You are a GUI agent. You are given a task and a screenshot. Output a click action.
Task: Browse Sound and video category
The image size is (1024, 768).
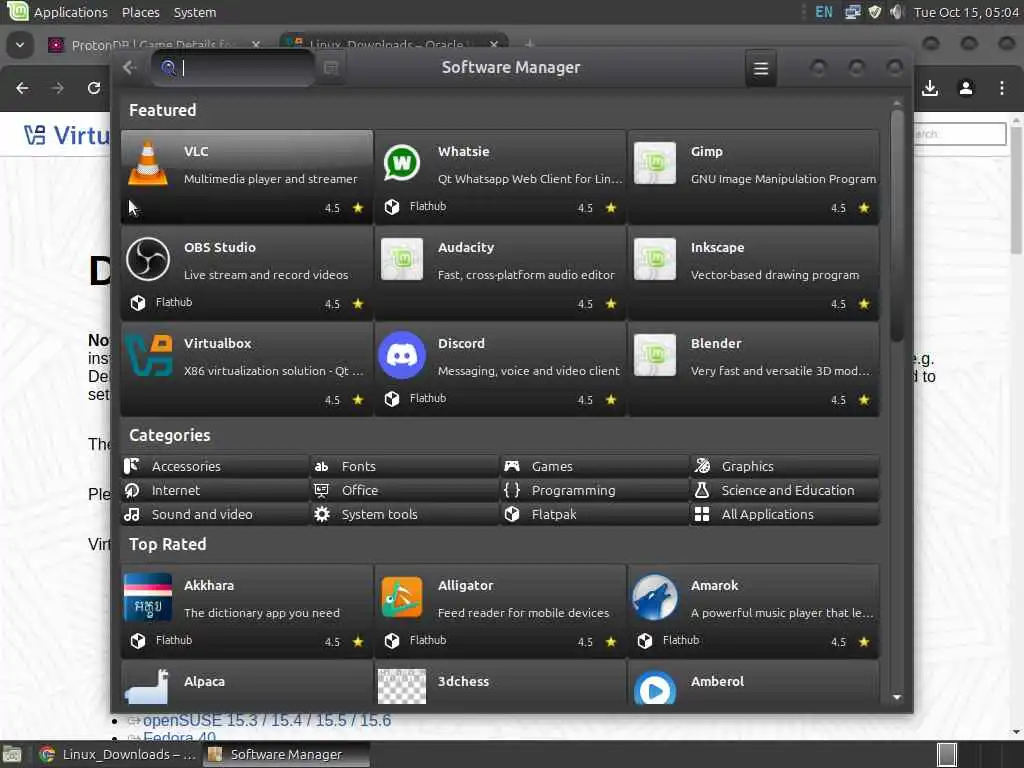click(215, 515)
